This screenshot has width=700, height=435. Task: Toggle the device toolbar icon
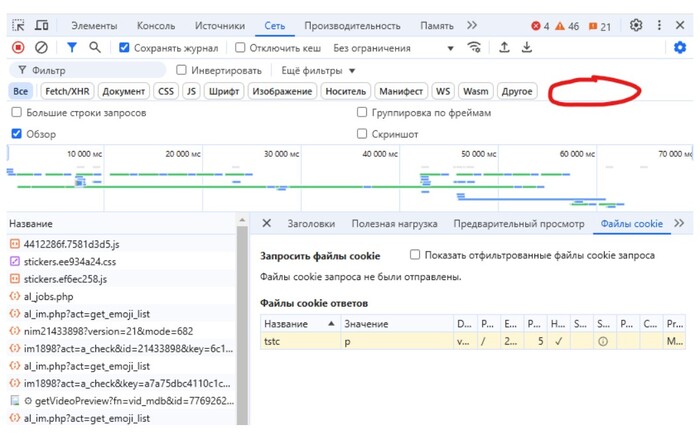[x=42, y=25]
